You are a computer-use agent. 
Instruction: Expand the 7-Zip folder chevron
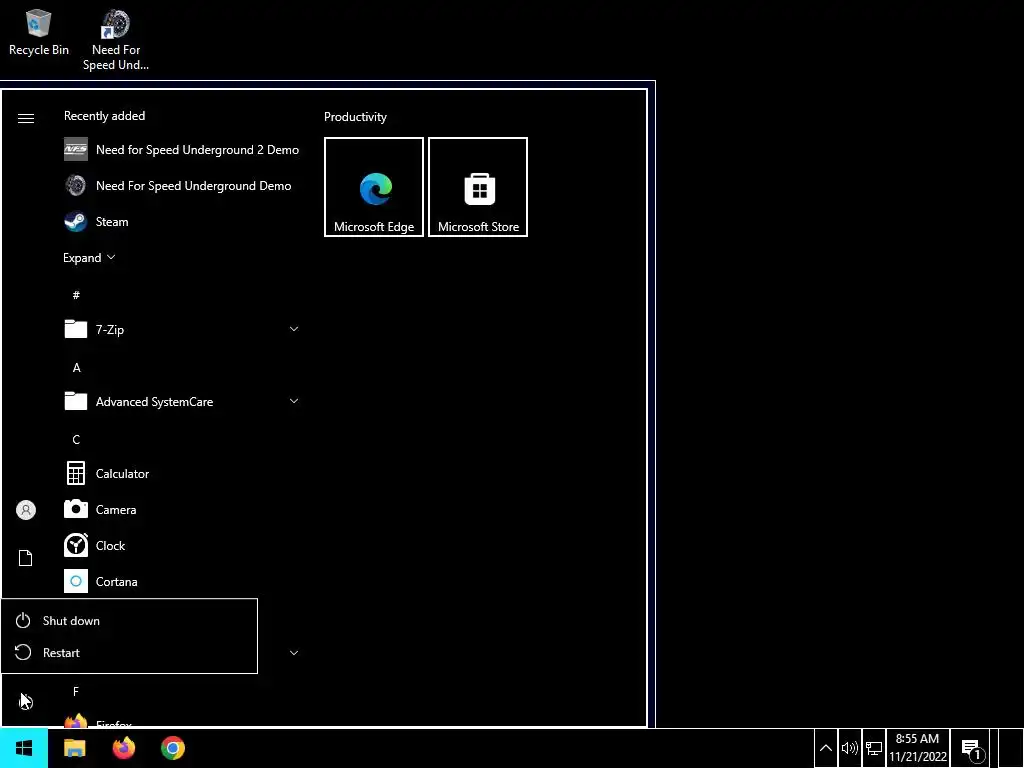294,329
